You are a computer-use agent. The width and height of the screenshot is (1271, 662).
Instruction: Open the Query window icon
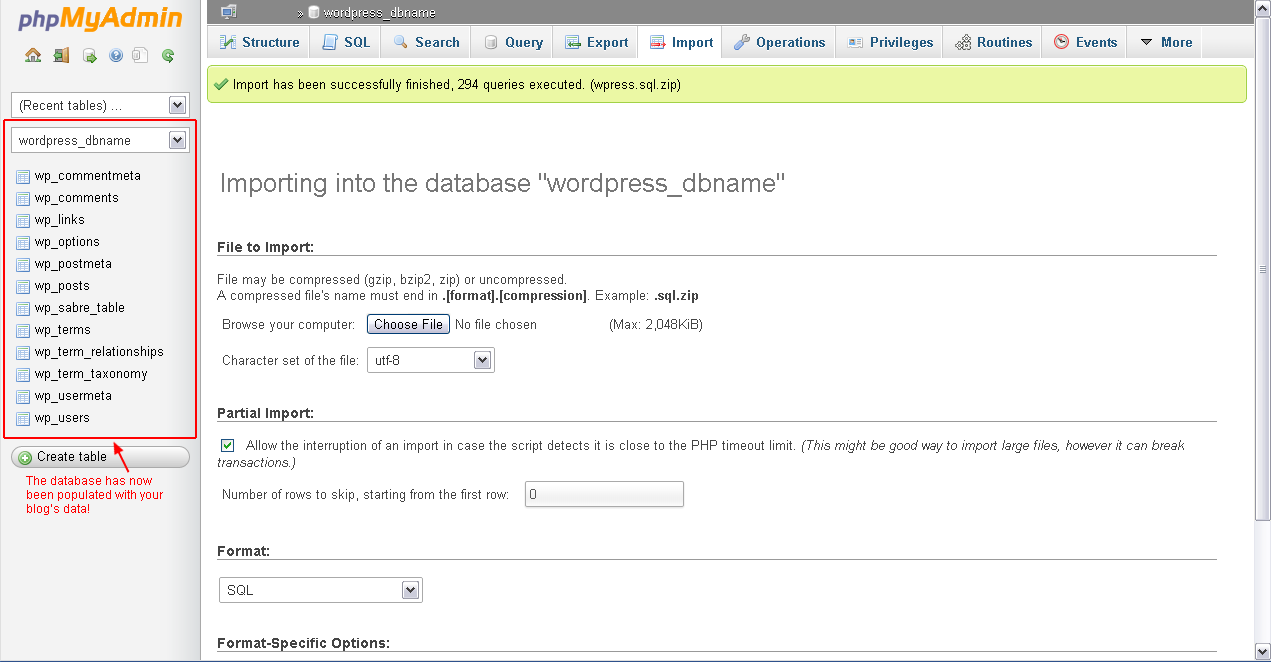pyautogui.click(x=89, y=56)
